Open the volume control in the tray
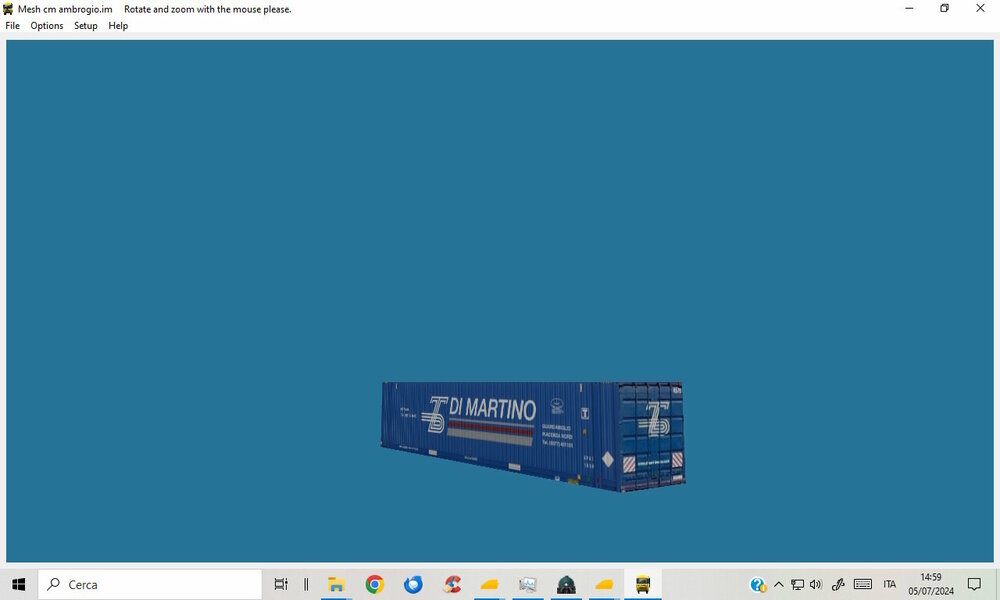The width and height of the screenshot is (1000, 600). point(816,584)
